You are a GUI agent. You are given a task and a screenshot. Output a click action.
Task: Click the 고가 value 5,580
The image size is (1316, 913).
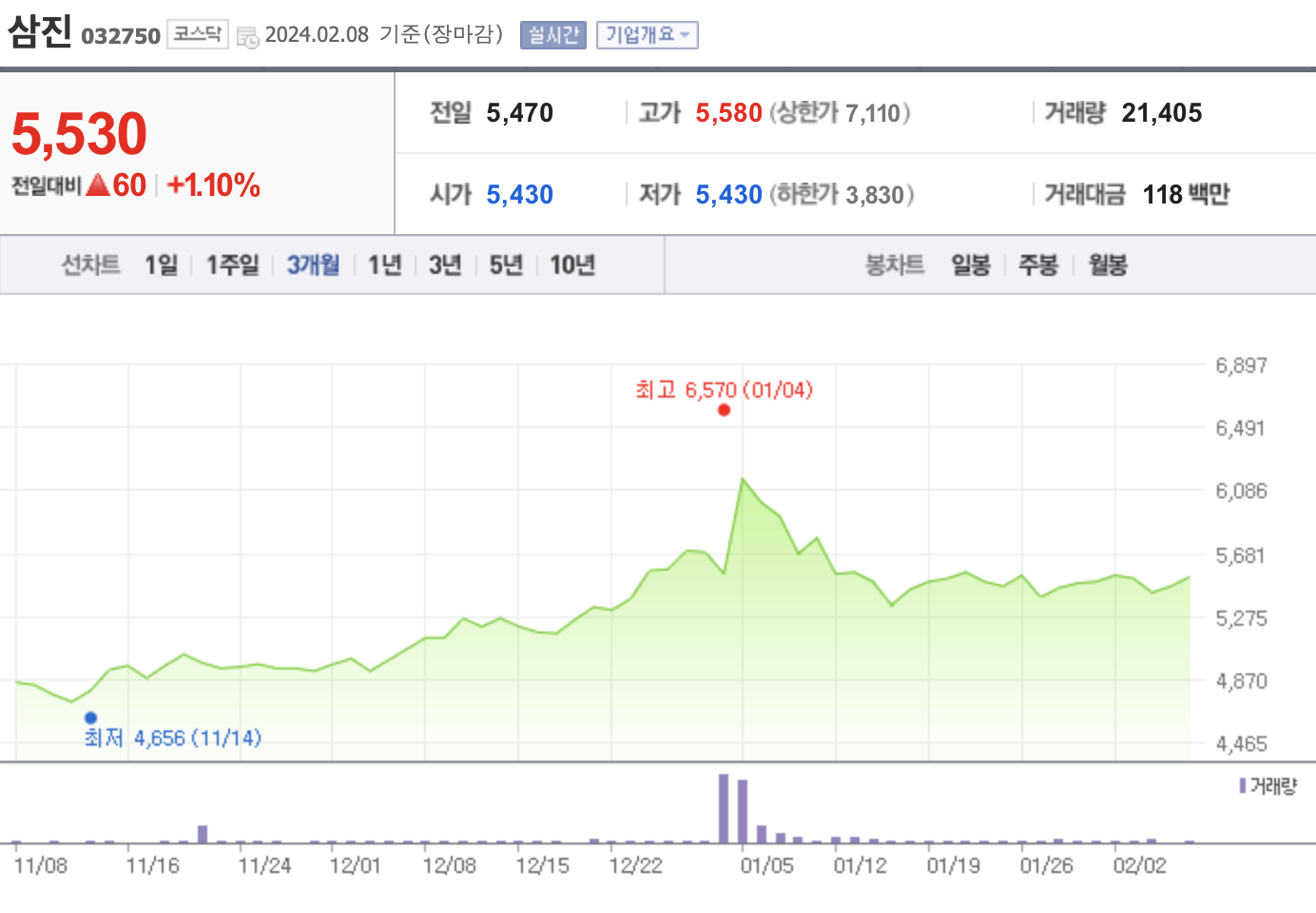[x=729, y=113]
